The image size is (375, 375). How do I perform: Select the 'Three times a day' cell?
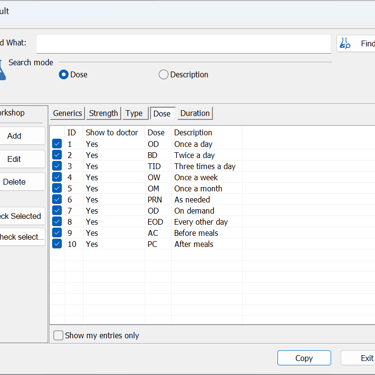click(205, 166)
